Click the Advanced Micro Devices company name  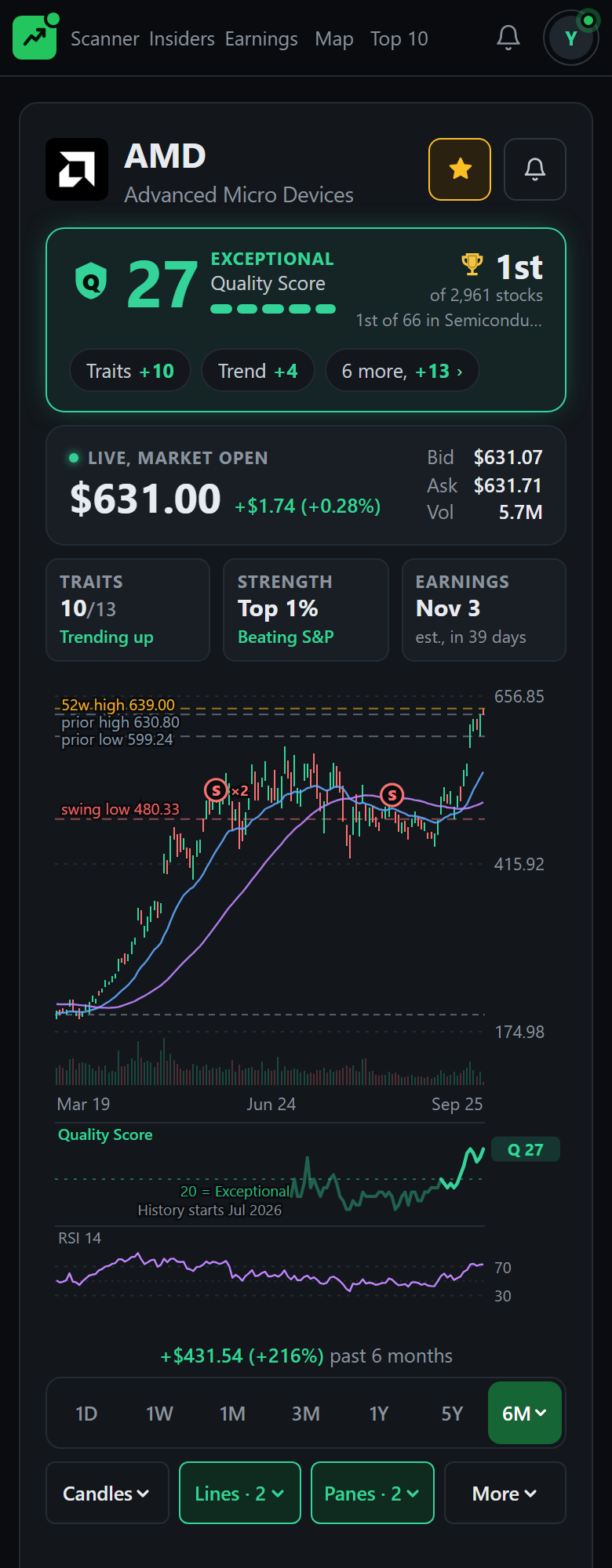pyautogui.click(x=239, y=195)
